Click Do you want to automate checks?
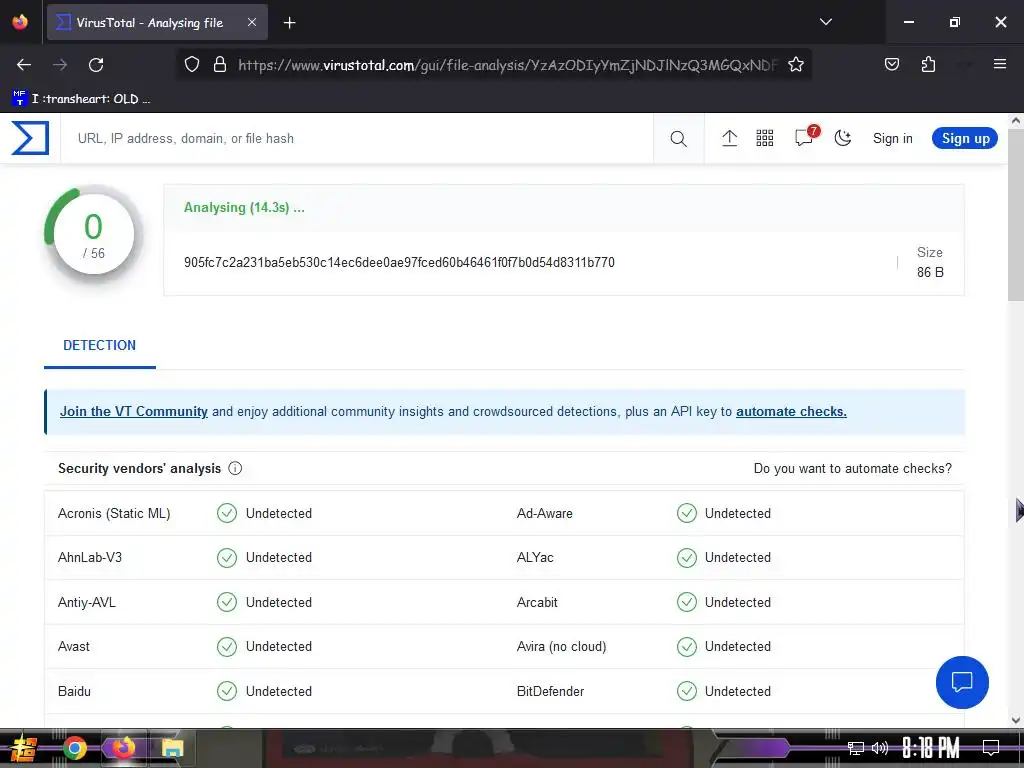 tap(852, 468)
